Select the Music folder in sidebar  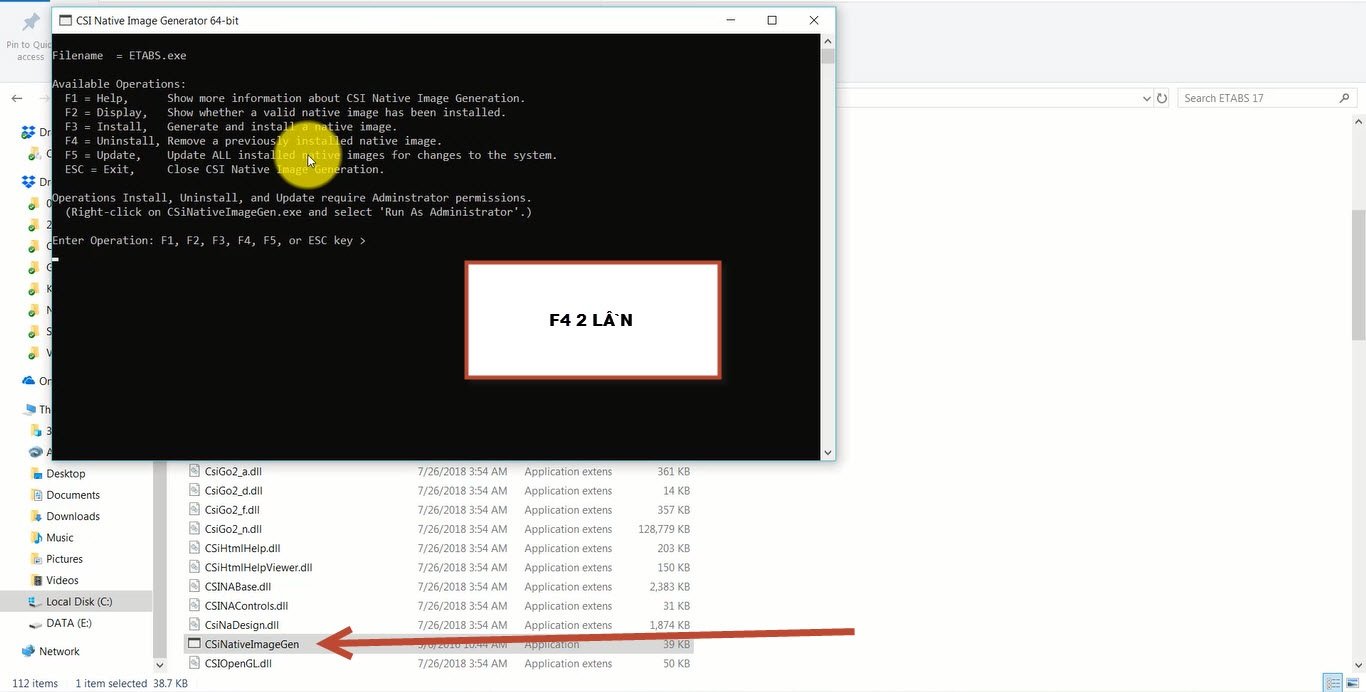(60, 538)
